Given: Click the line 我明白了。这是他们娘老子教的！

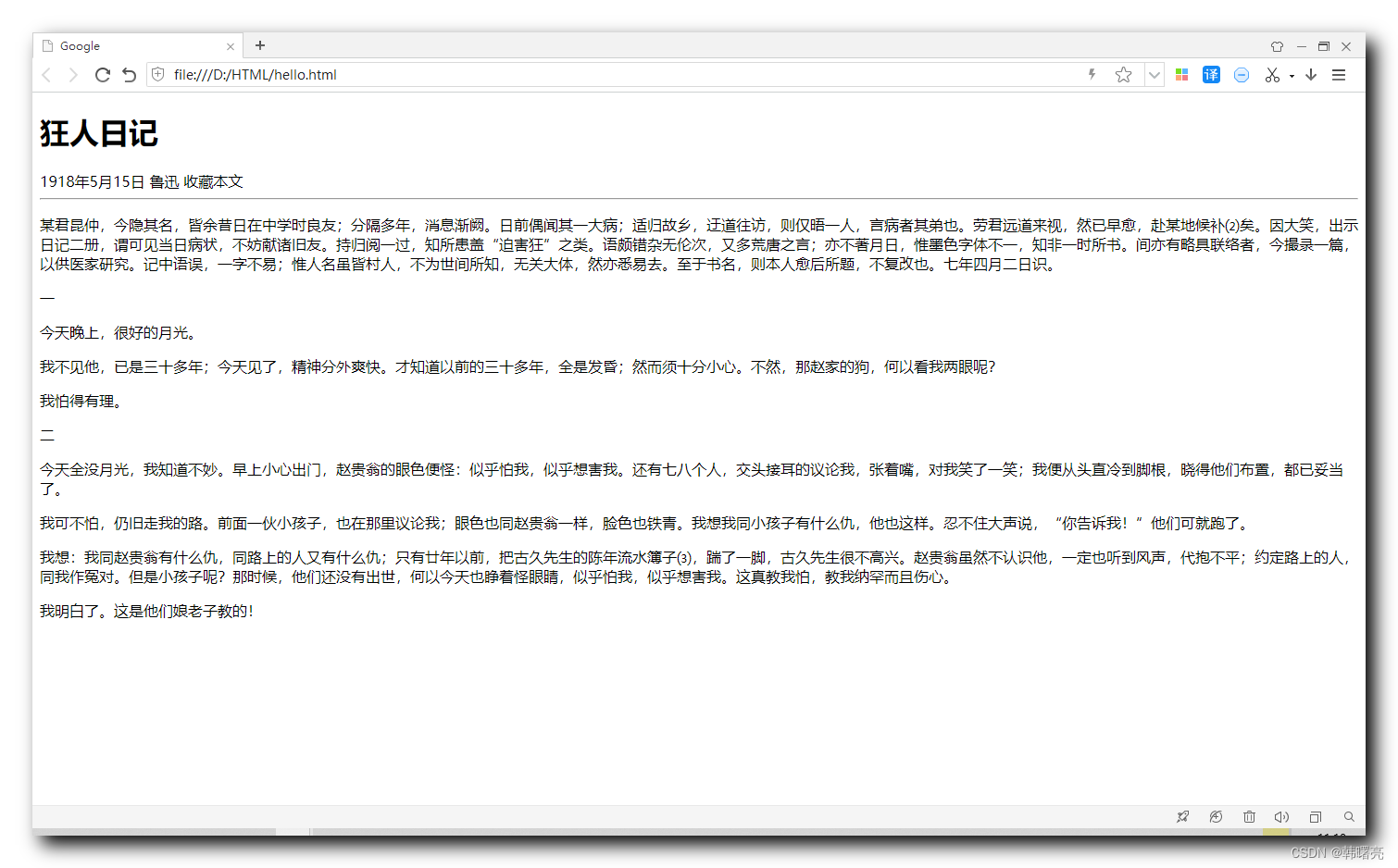Looking at the screenshot, I should tap(147, 612).
